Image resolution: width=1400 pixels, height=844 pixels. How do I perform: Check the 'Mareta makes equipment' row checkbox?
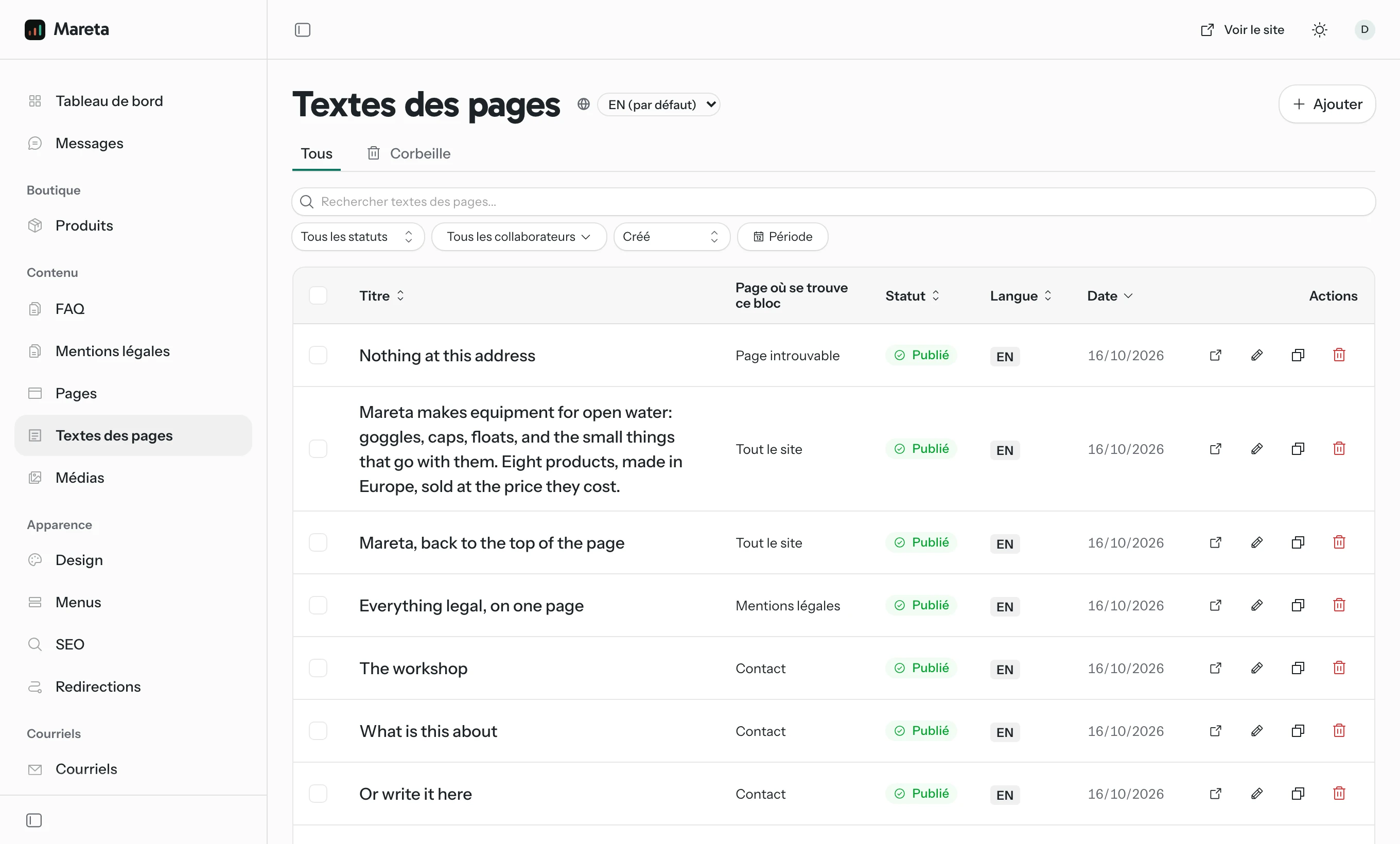pos(318,449)
